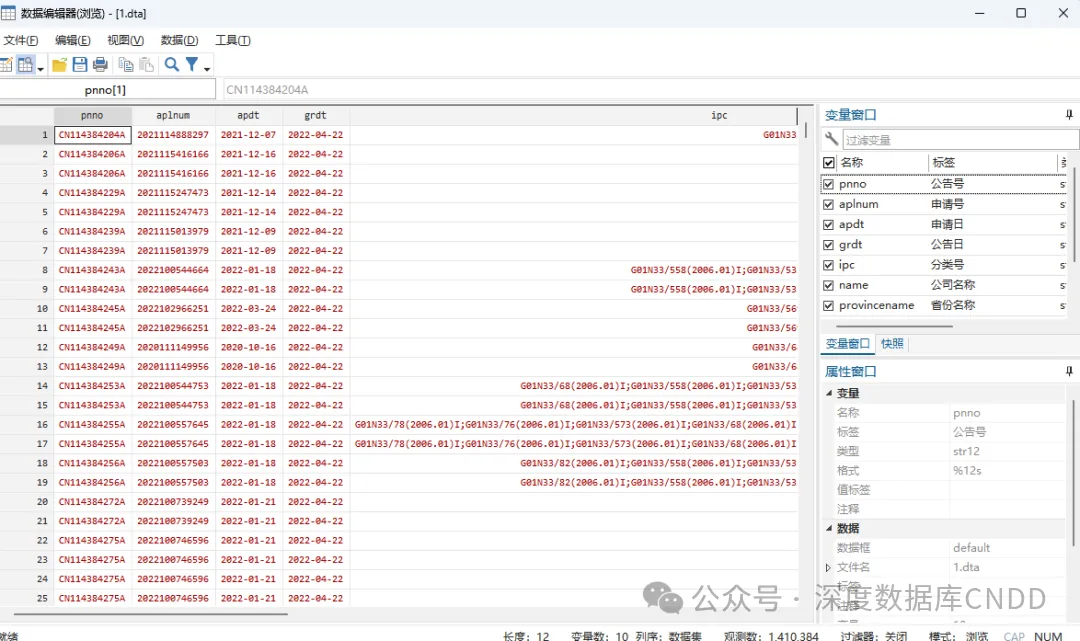
Task: Click the grdt column header
Action: (315, 115)
